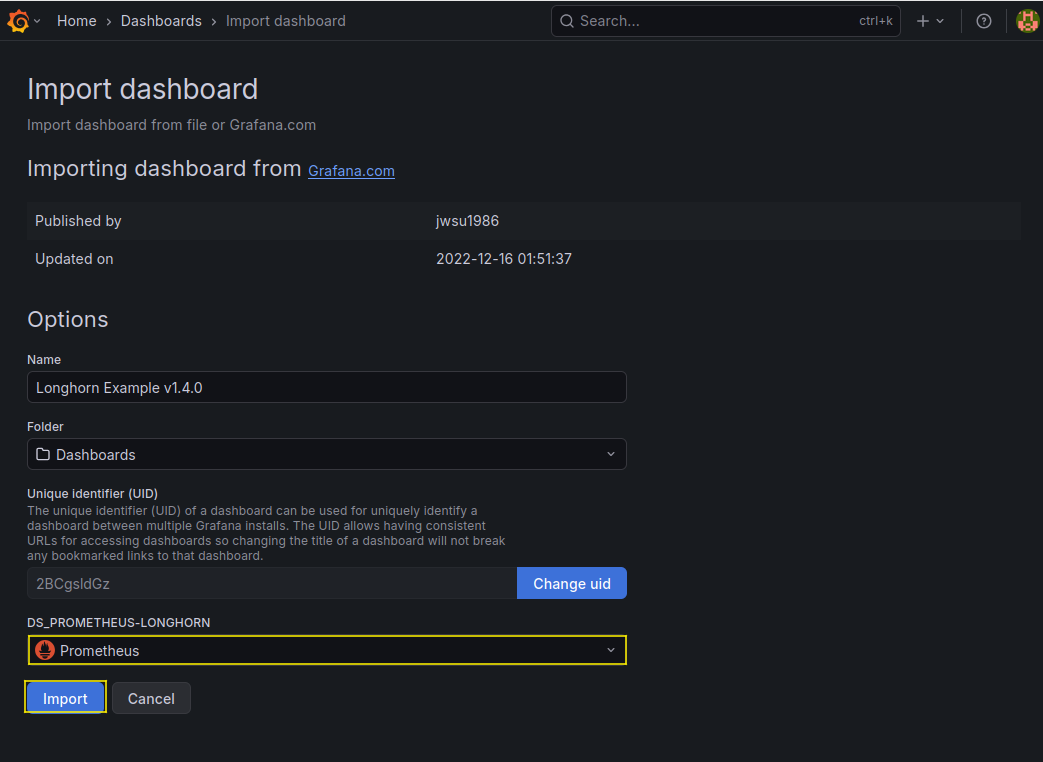This screenshot has width=1043, height=762.
Task: Follow the Grafana.com link
Action: coord(351,171)
